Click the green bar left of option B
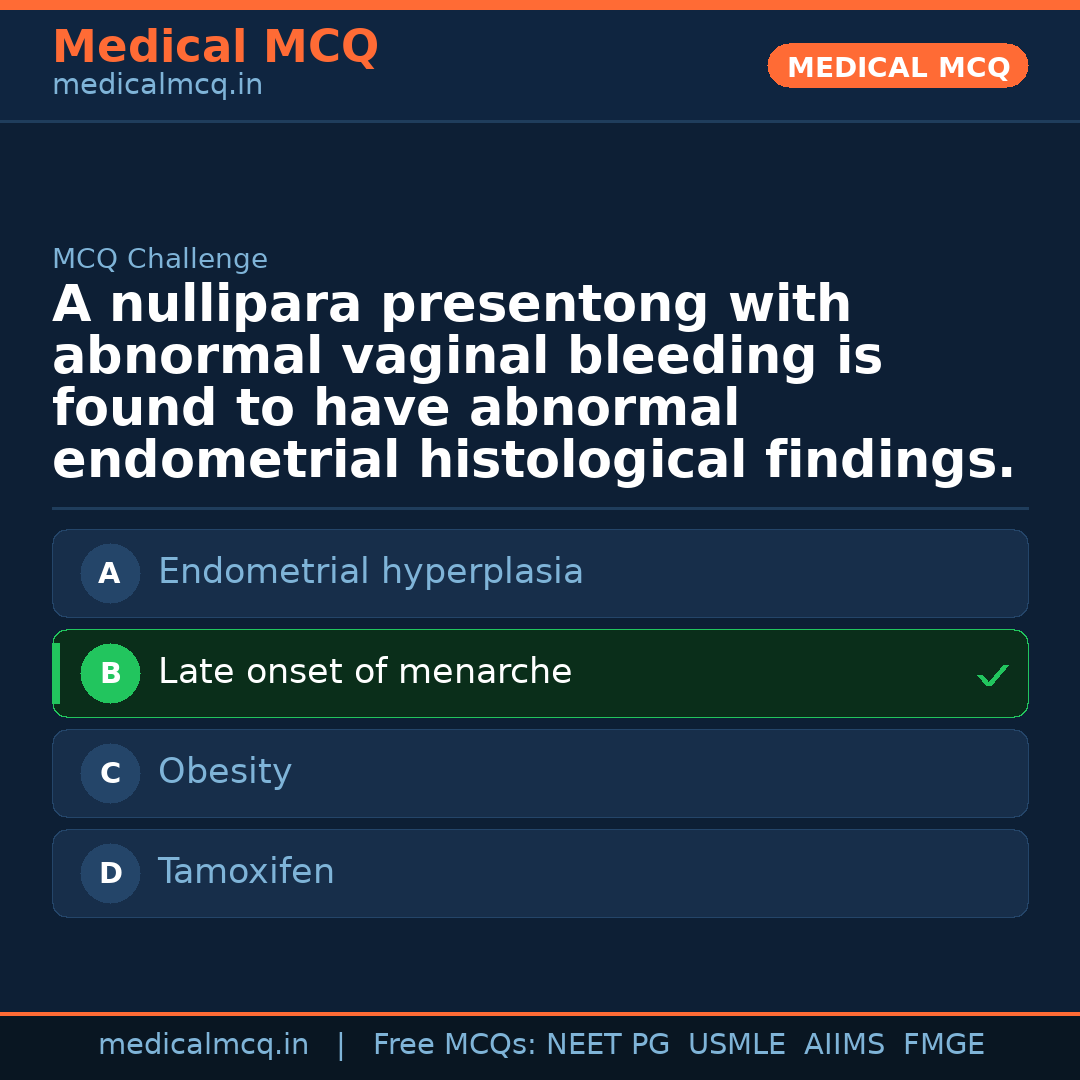1080x1080 pixels. pos(56,673)
